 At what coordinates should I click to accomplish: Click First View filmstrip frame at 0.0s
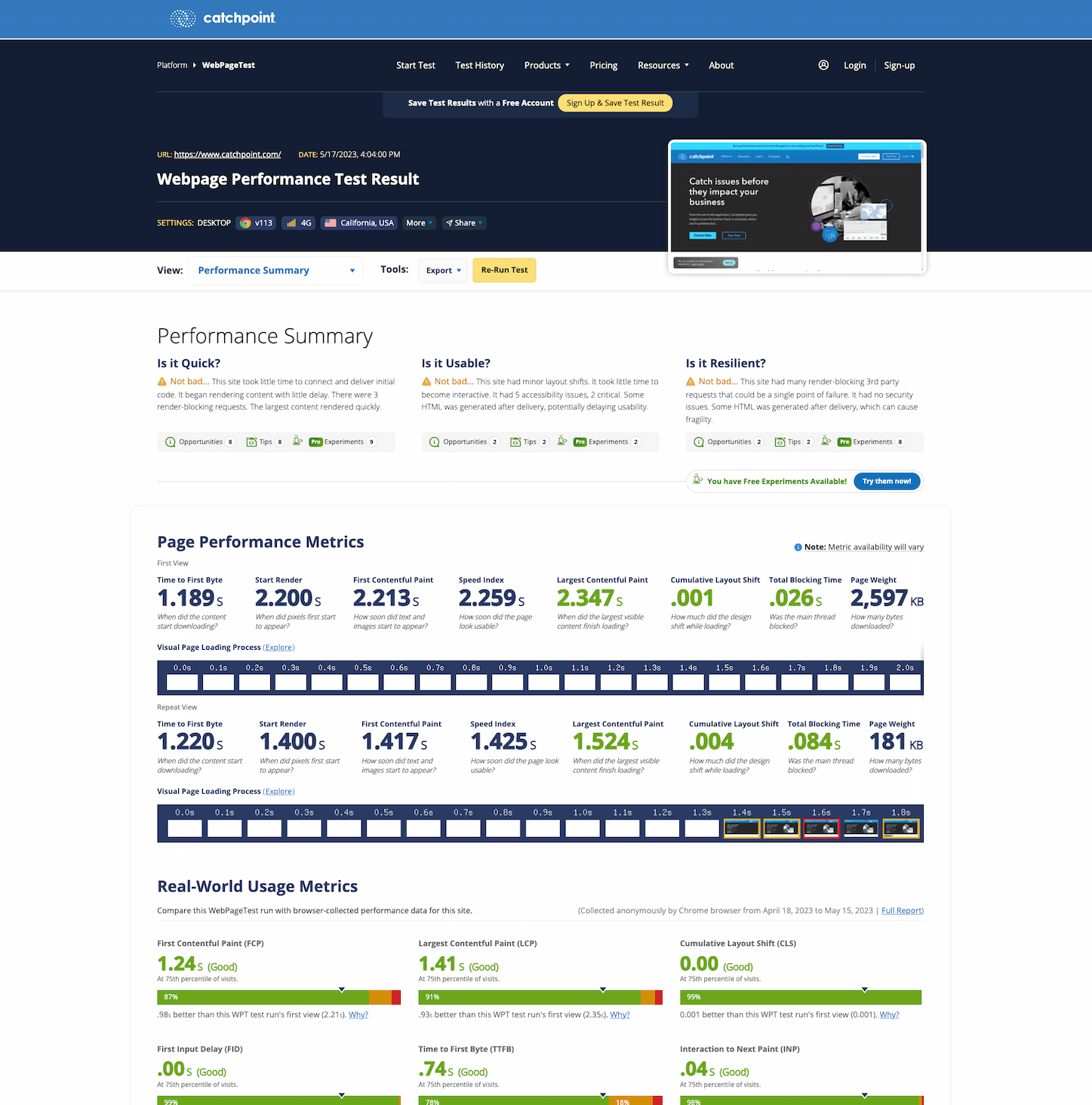tap(182, 682)
